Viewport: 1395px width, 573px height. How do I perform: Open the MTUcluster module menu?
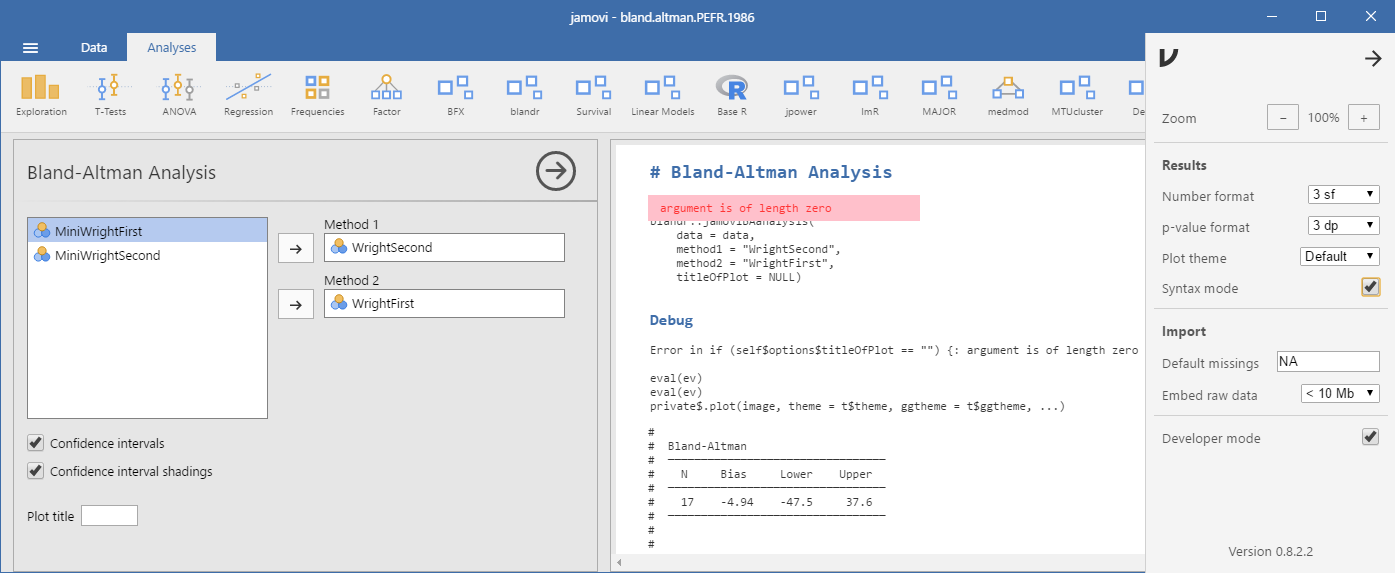1076,96
